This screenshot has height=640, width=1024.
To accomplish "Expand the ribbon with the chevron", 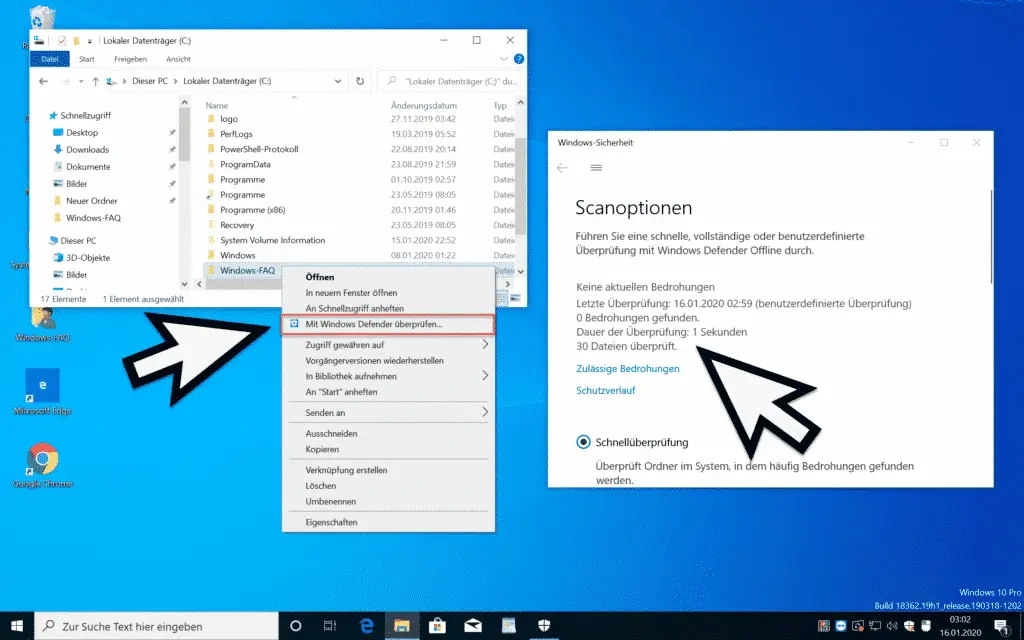I will point(504,59).
